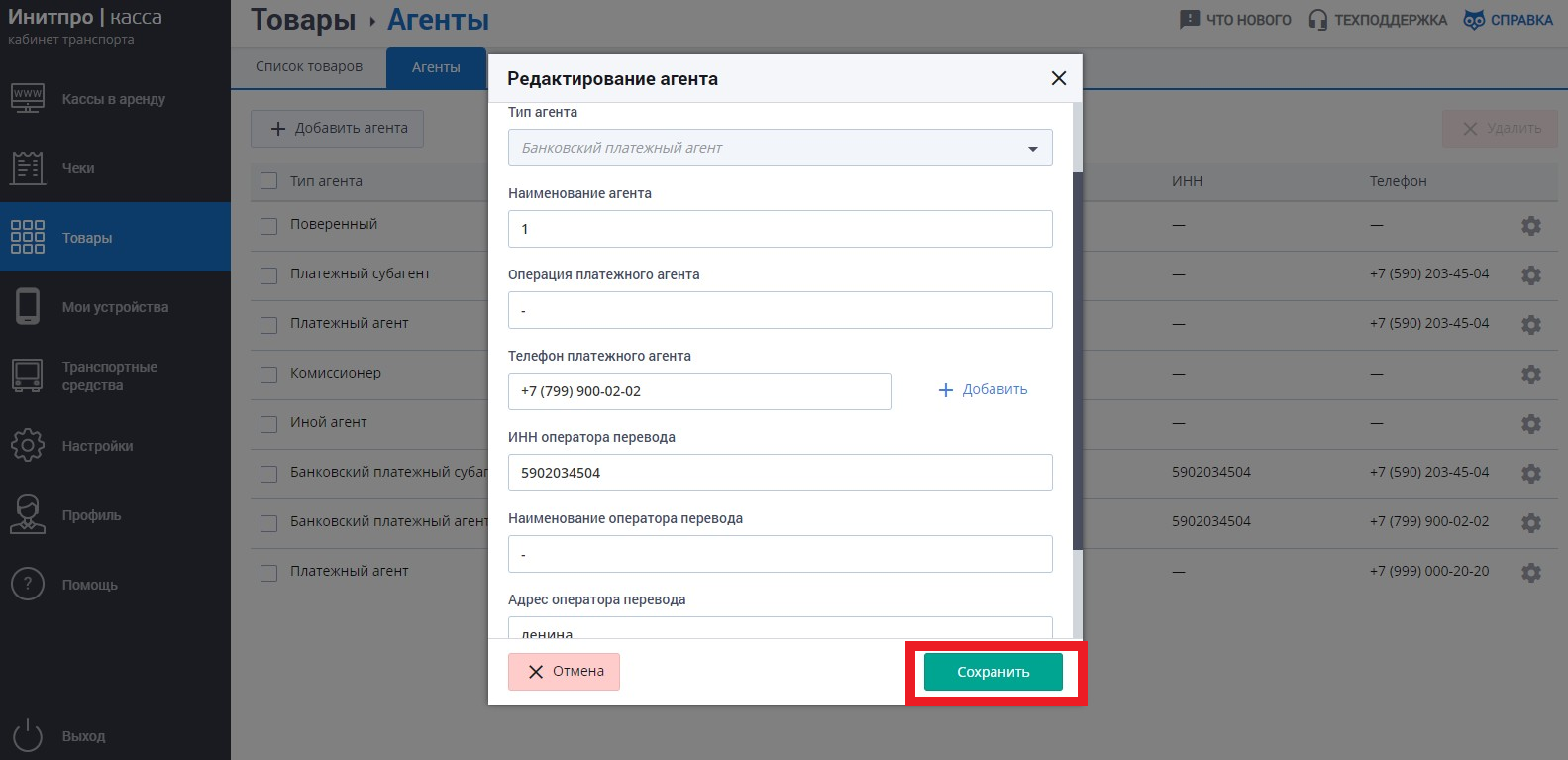Open the Чеки receipt icon
Screen dimensions: 1568x760
click(28, 167)
